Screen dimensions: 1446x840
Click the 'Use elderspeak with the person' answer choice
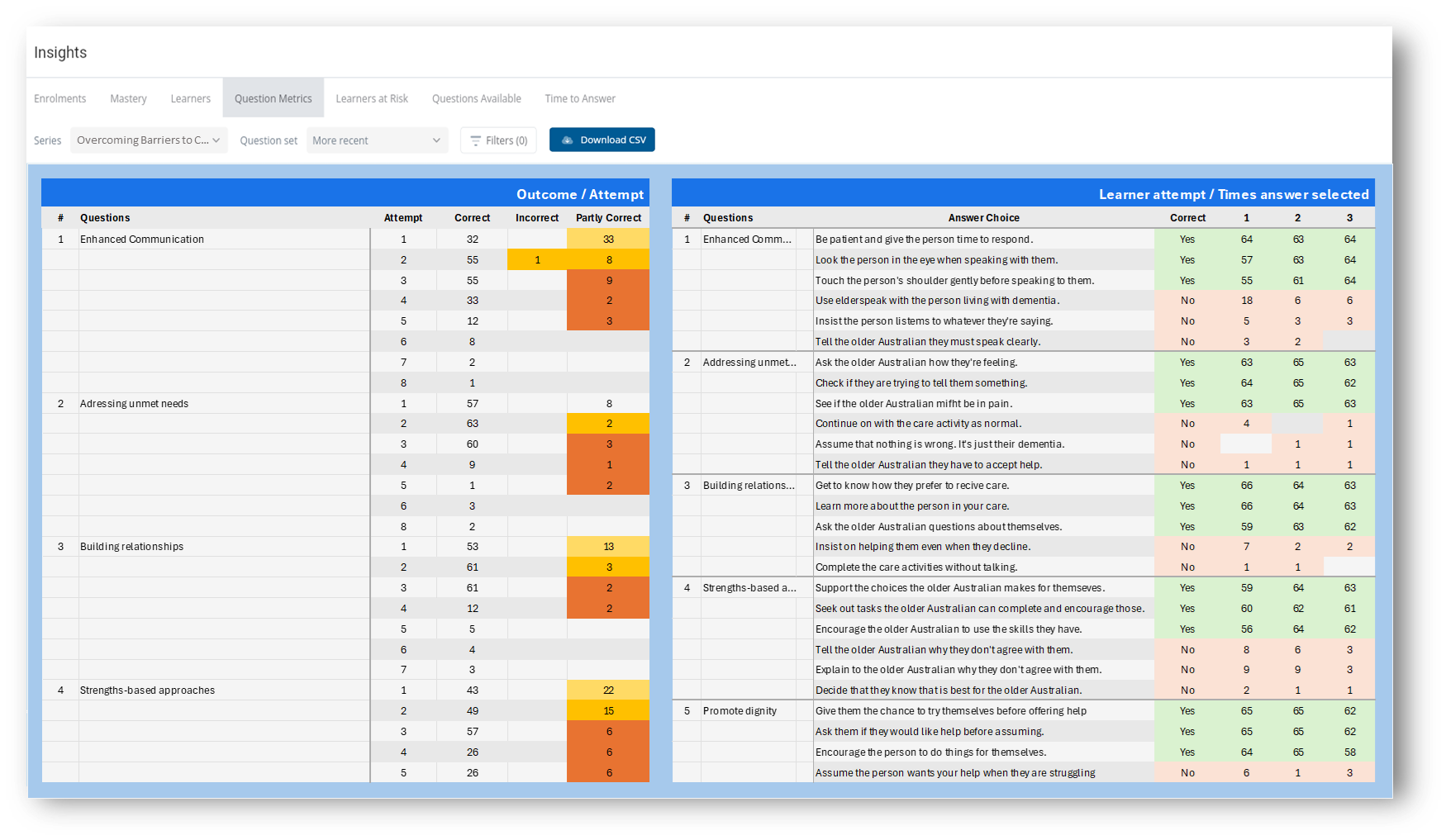point(937,301)
